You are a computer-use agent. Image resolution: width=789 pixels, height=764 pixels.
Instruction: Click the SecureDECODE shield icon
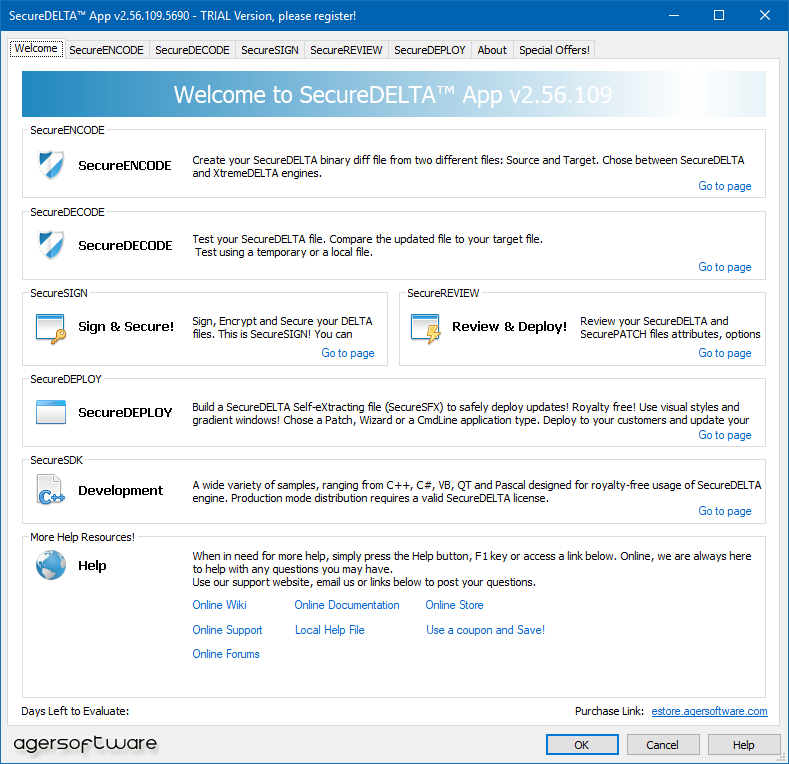(x=51, y=245)
